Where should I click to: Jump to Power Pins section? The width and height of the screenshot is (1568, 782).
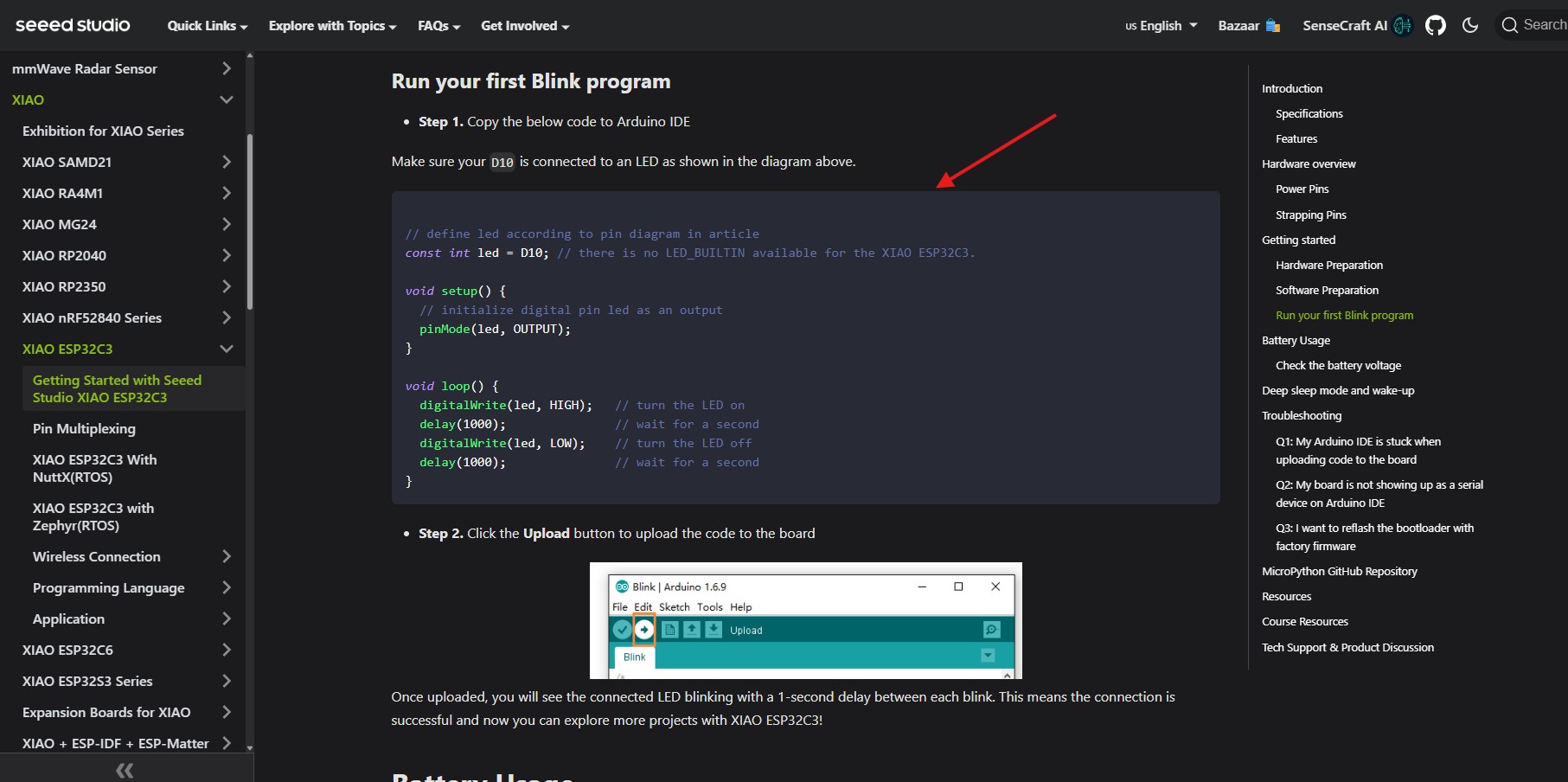[1302, 189]
